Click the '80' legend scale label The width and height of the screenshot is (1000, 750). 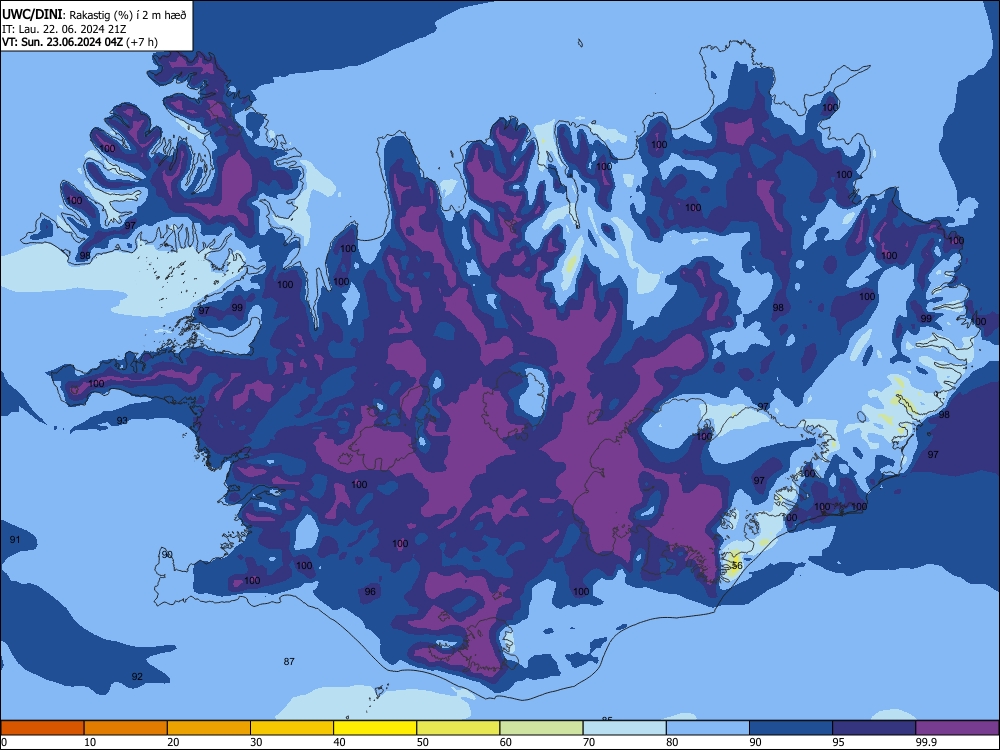pos(672,742)
